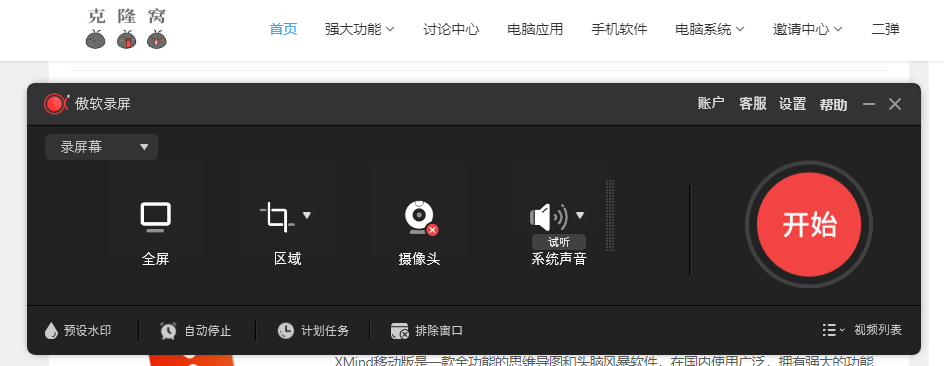Open the 设置 settings menu

click(x=792, y=104)
